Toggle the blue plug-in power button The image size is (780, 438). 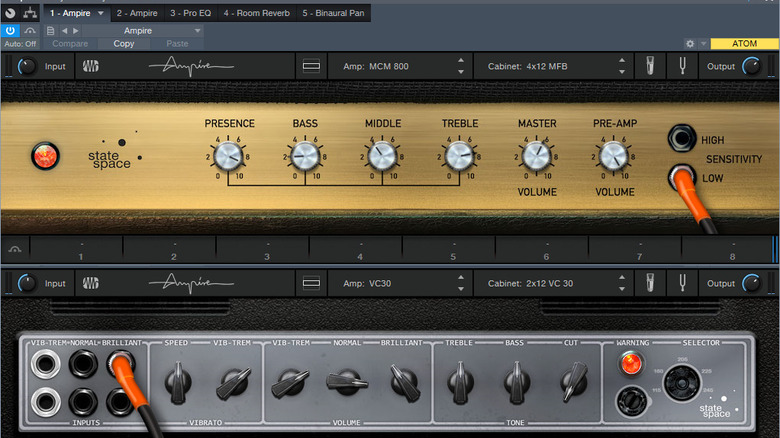[10, 31]
